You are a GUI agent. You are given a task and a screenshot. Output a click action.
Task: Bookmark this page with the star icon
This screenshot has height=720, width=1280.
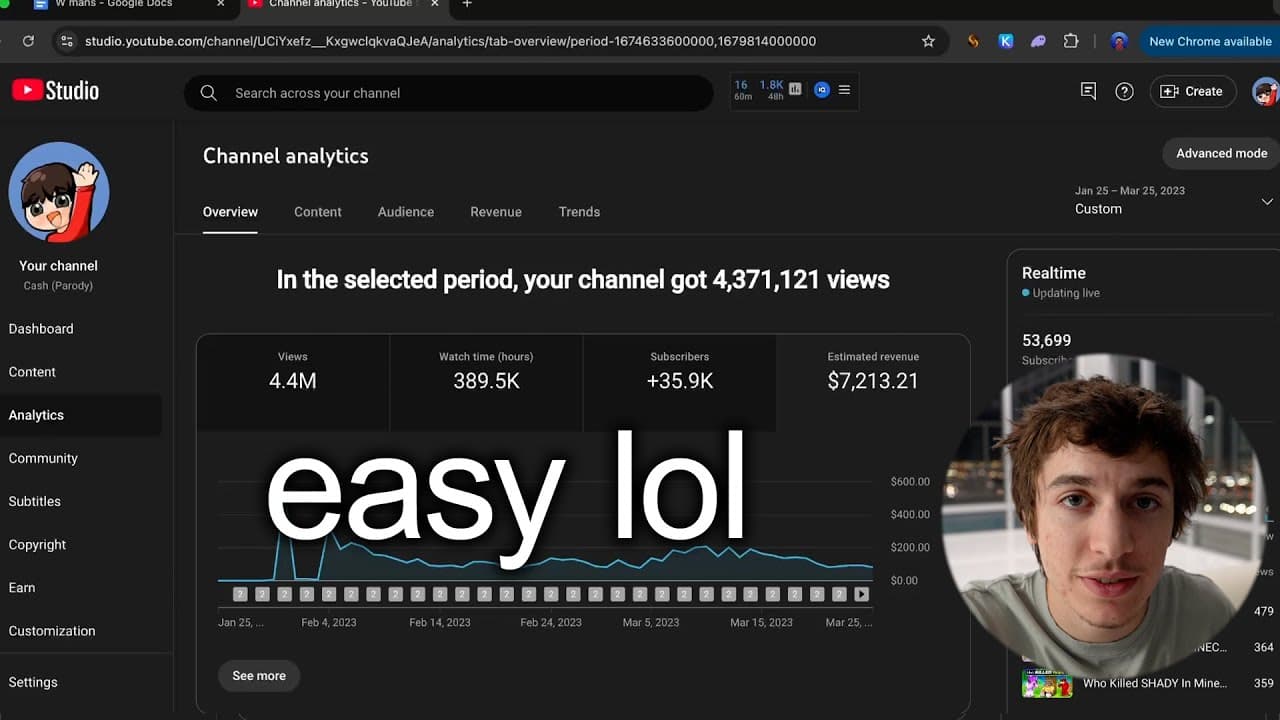click(x=928, y=41)
